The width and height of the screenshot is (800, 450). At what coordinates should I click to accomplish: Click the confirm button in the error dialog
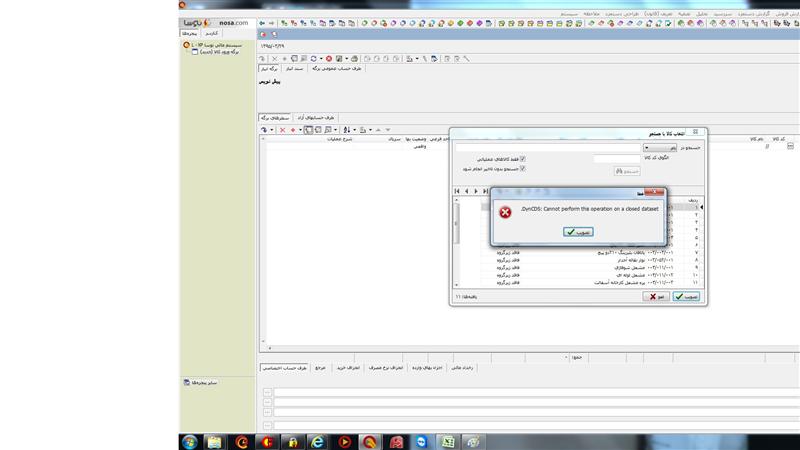pos(577,232)
